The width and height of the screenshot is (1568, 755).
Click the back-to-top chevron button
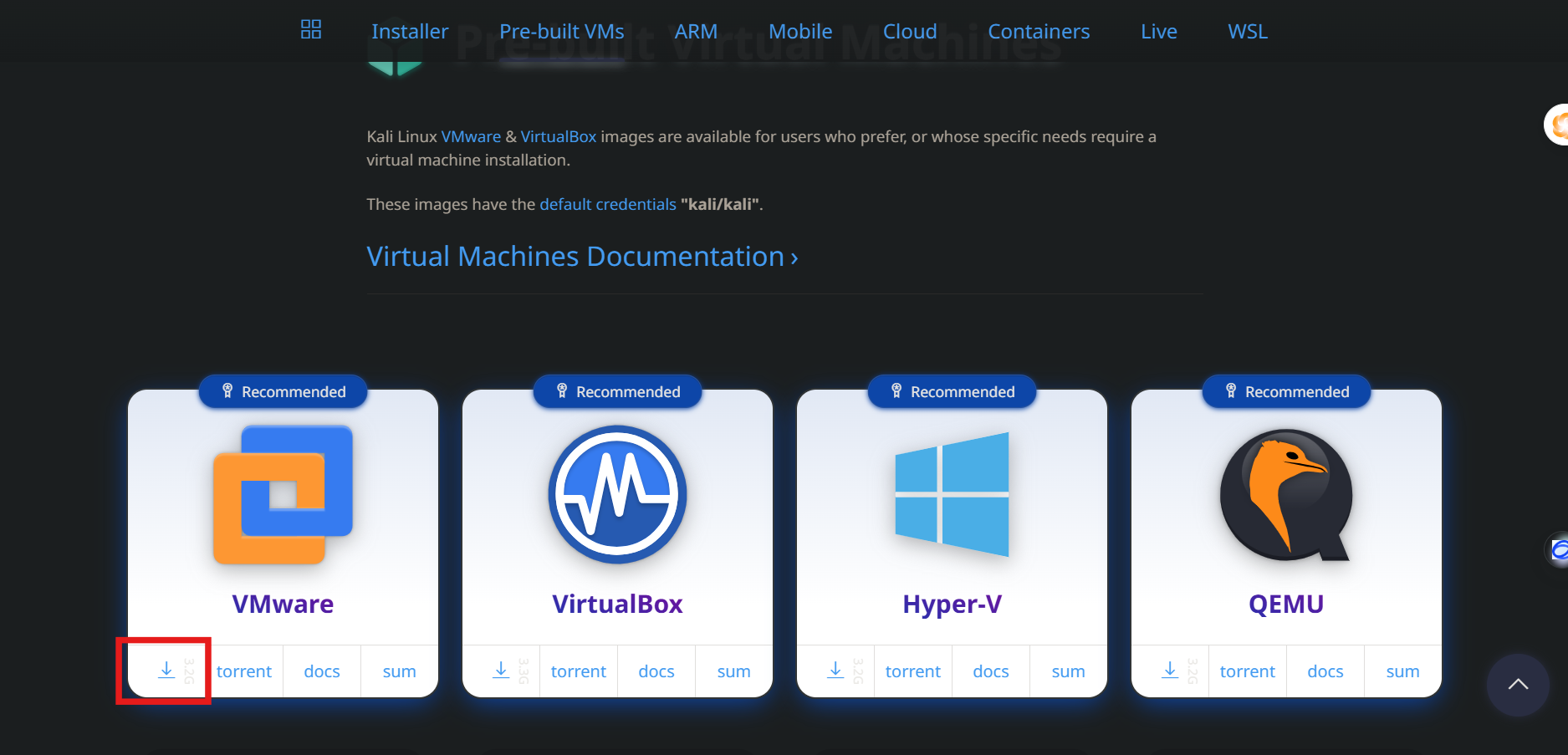1518,685
